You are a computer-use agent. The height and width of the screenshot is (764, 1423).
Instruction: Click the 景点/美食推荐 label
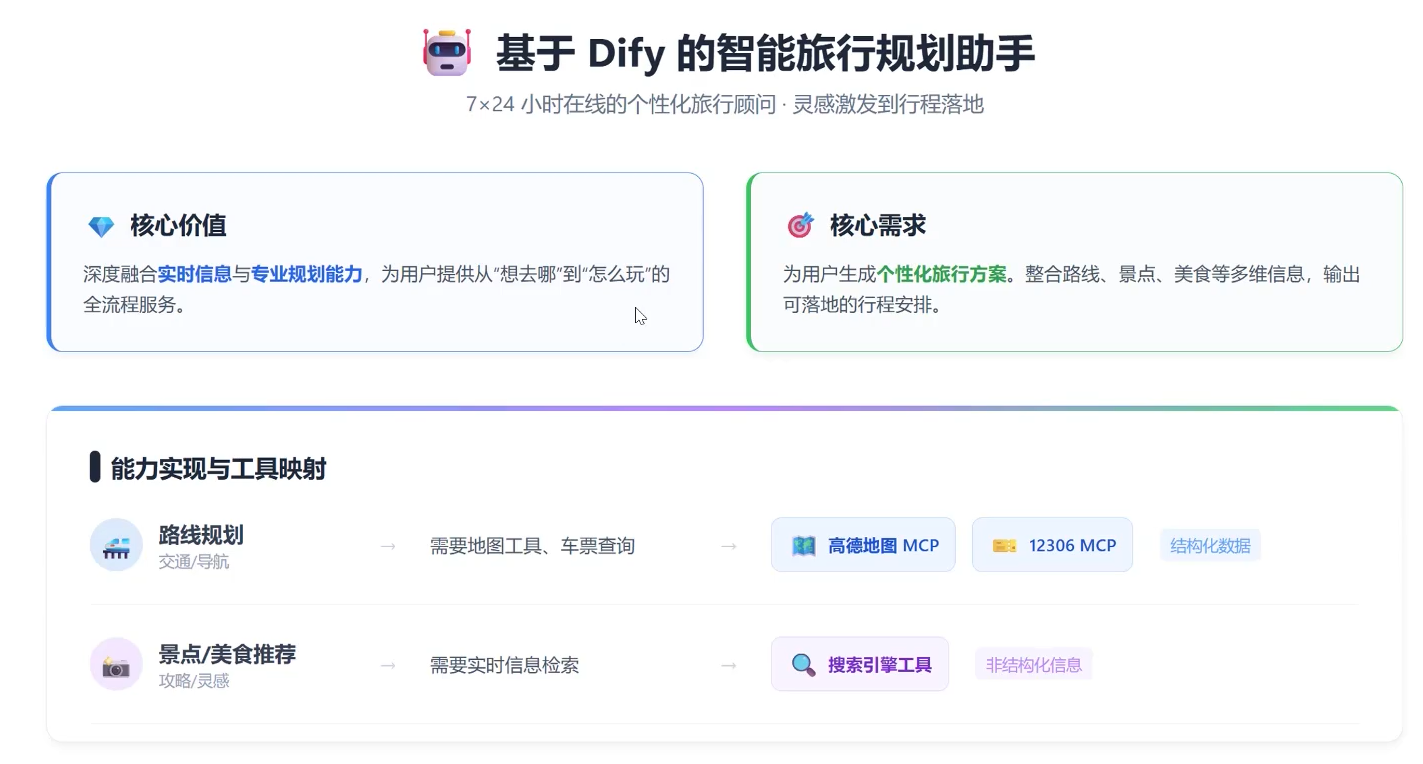click(x=227, y=655)
